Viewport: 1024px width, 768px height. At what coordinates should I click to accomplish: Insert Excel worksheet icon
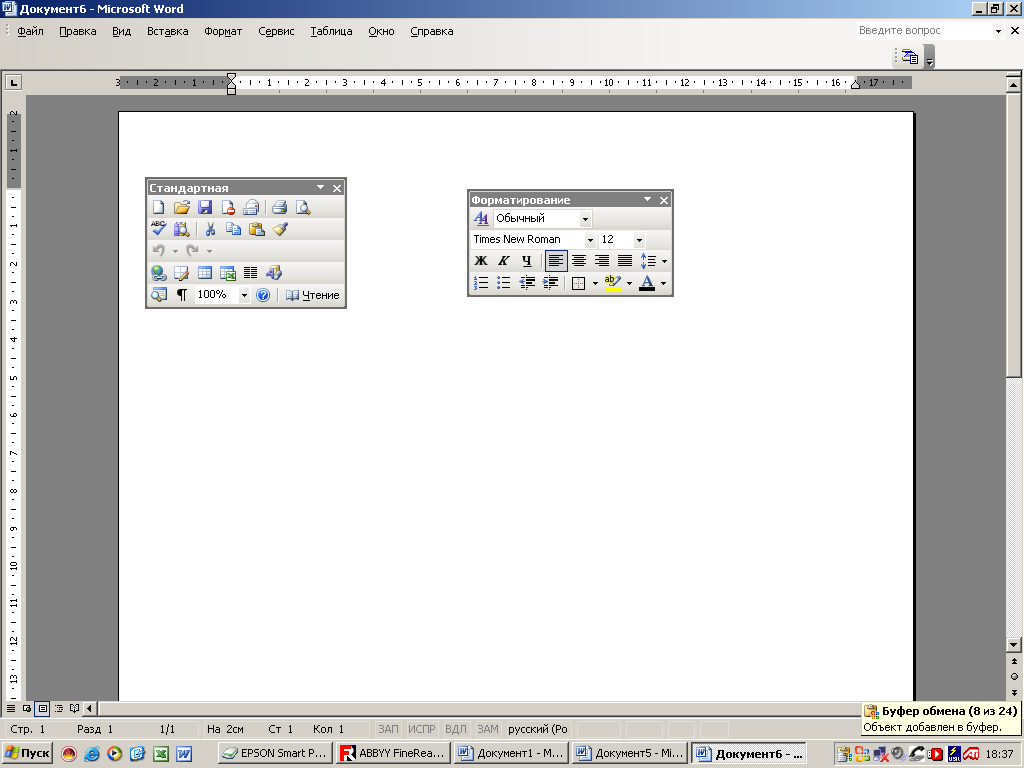click(x=228, y=273)
